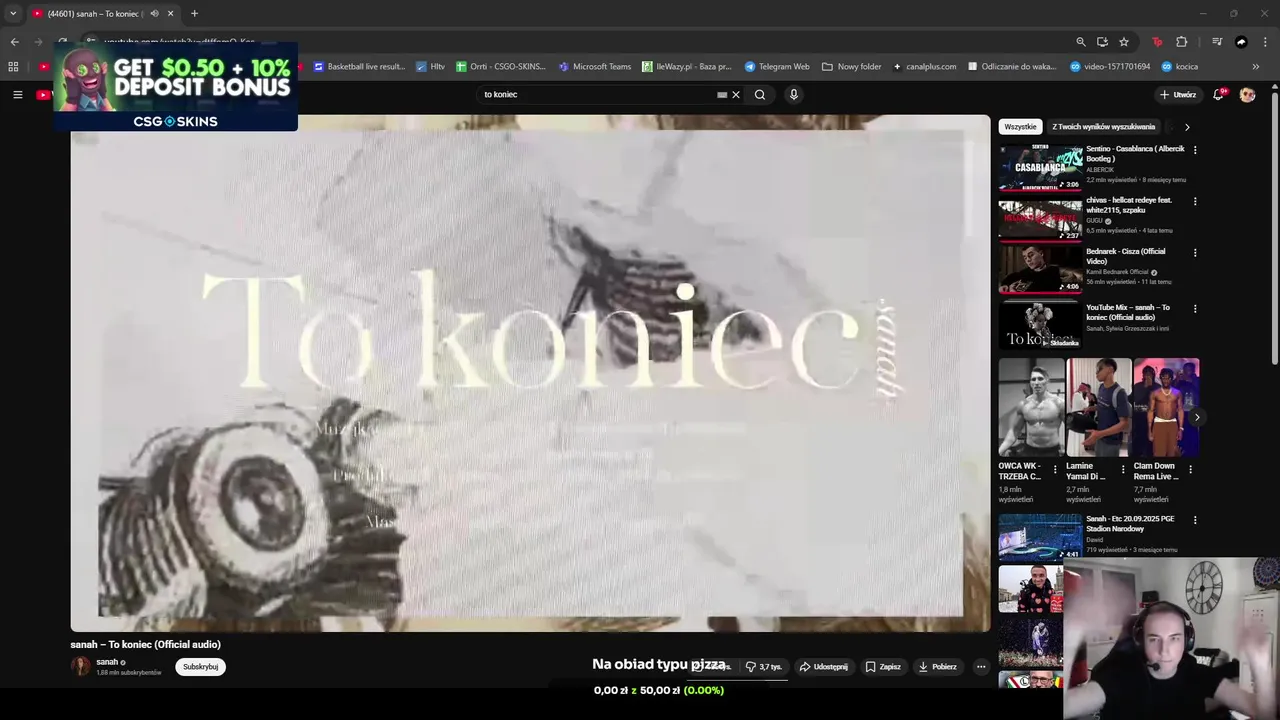The height and width of the screenshot is (720, 1280).
Task: Open the YouTube hamburger guide menu
Action: [17, 95]
